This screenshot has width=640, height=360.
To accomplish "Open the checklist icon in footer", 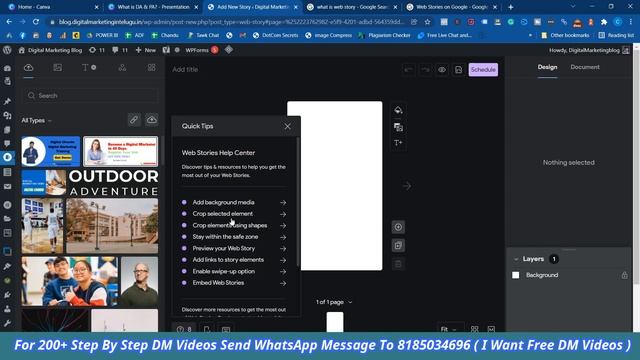I will point(207,329).
